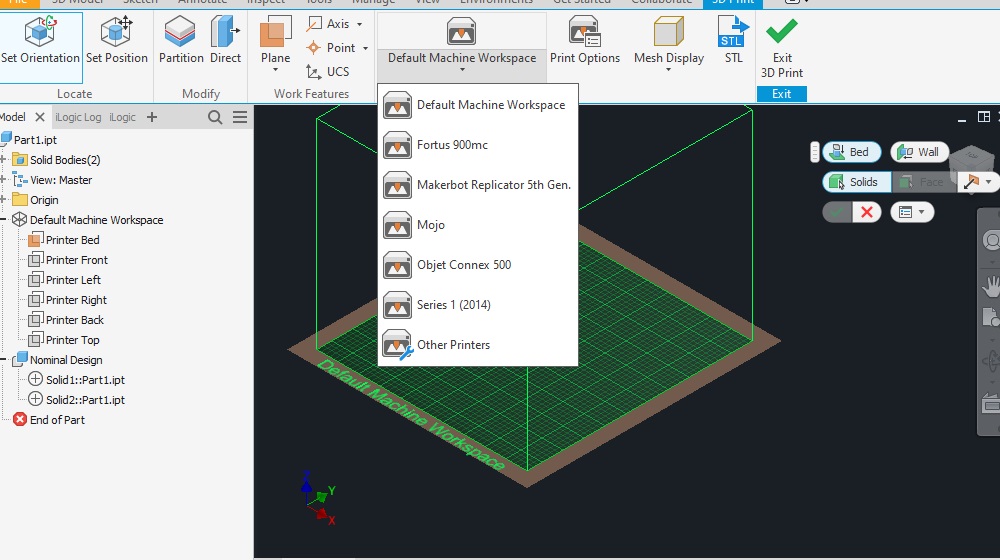The image size is (1000, 560).
Task: Choose the Direct edit tool
Action: (225, 41)
